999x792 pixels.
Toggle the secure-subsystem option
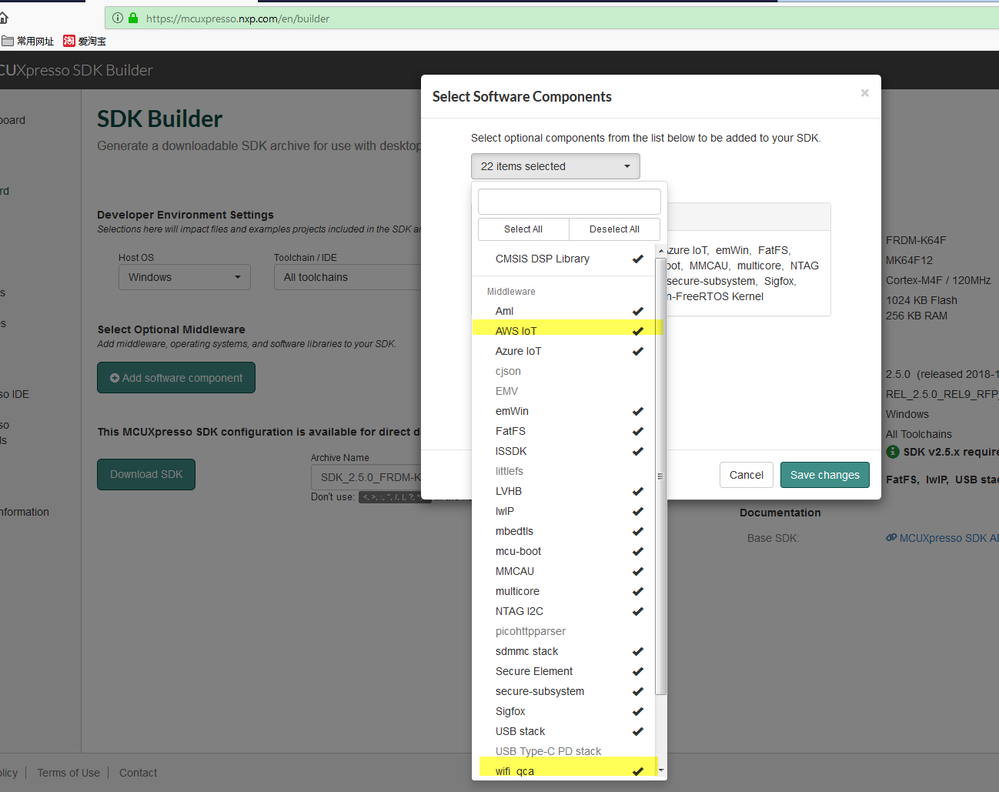(564, 691)
